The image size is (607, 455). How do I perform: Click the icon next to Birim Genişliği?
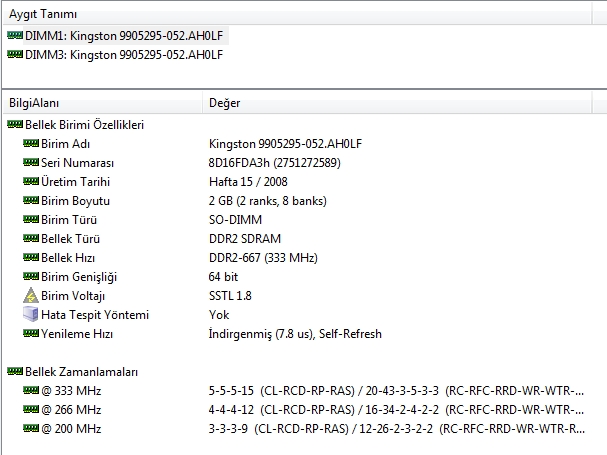pyautogui.click(x=31, y=276)
